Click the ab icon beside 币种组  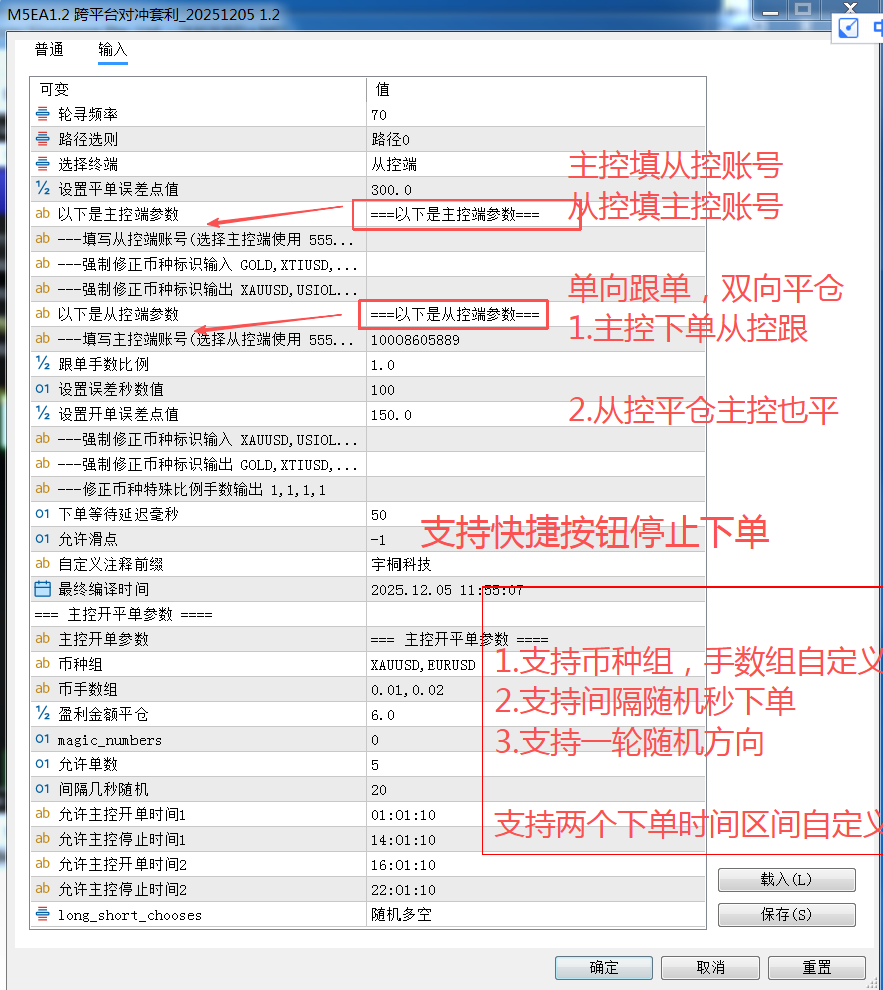pyautogui.click(x=41, y=663)
